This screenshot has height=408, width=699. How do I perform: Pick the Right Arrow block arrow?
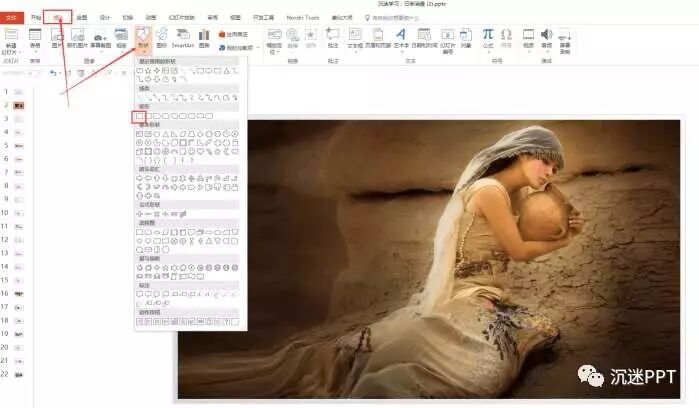(x=140, y=178)
